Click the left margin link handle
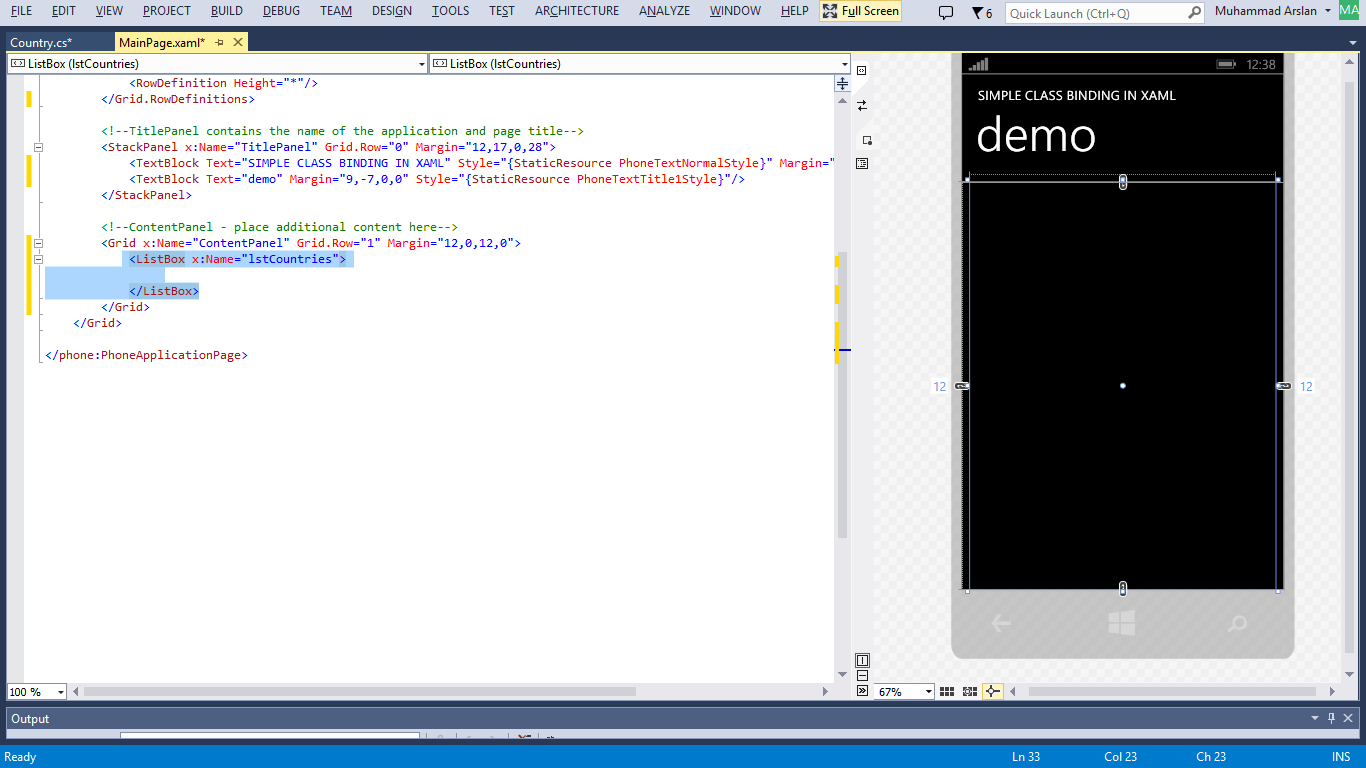1366x768 pixels. (x=962, y=386)
